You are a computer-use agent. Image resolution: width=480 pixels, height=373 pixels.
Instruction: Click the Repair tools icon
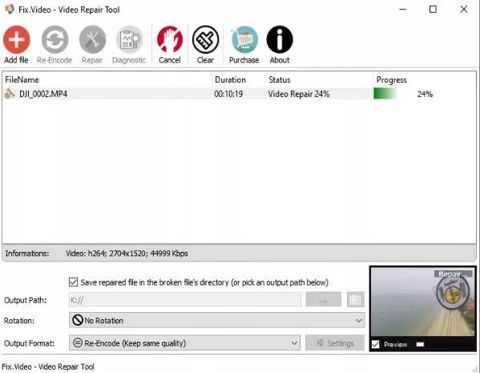(92, 40)
